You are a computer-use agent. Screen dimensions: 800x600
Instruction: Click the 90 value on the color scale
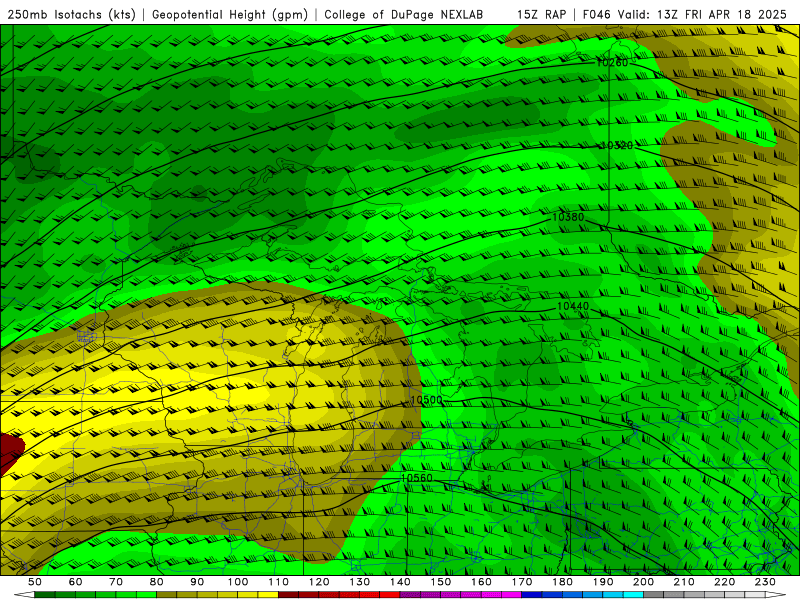click(197, 582)
